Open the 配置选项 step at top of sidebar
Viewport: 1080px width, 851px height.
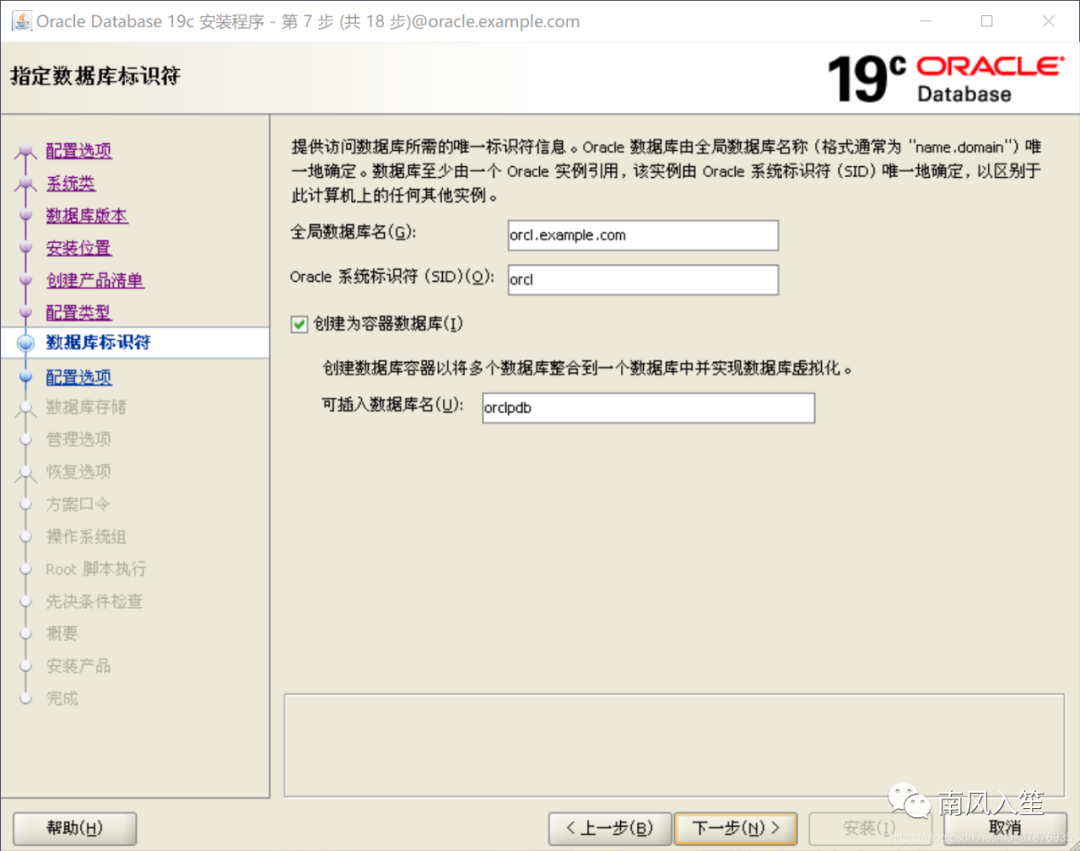[79, 150]
